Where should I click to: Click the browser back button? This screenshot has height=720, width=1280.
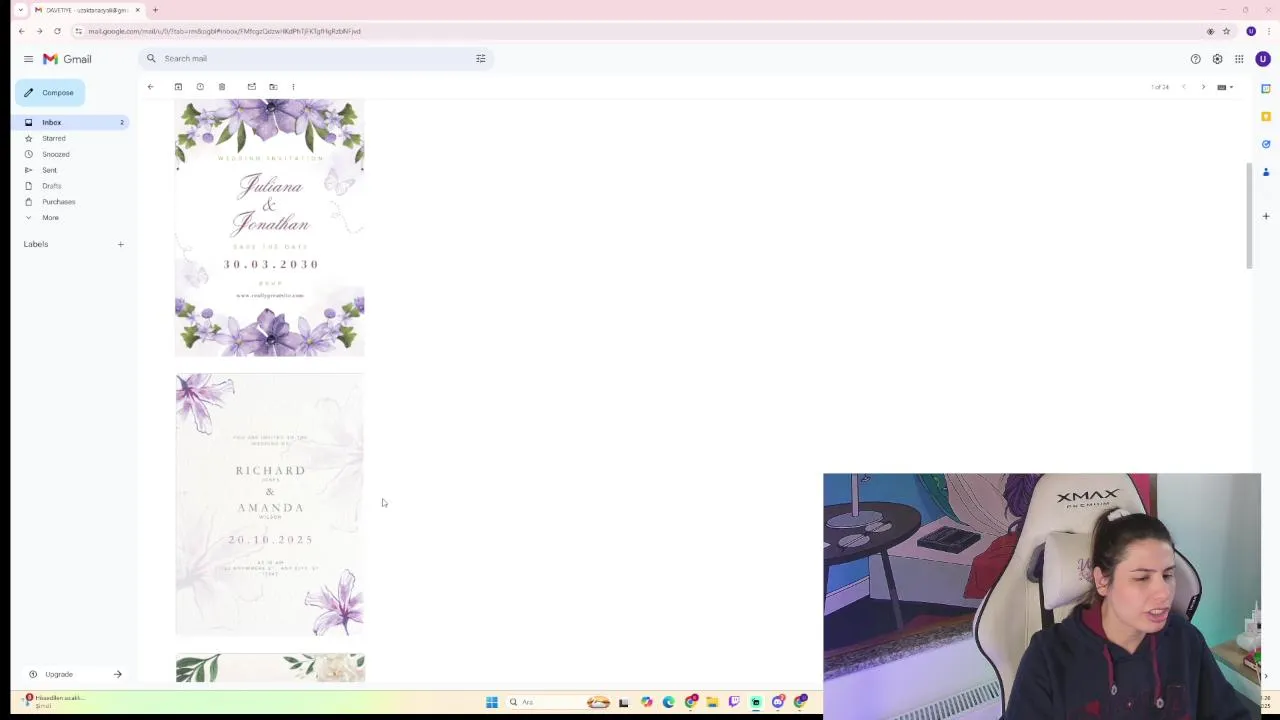click(21, 31)
